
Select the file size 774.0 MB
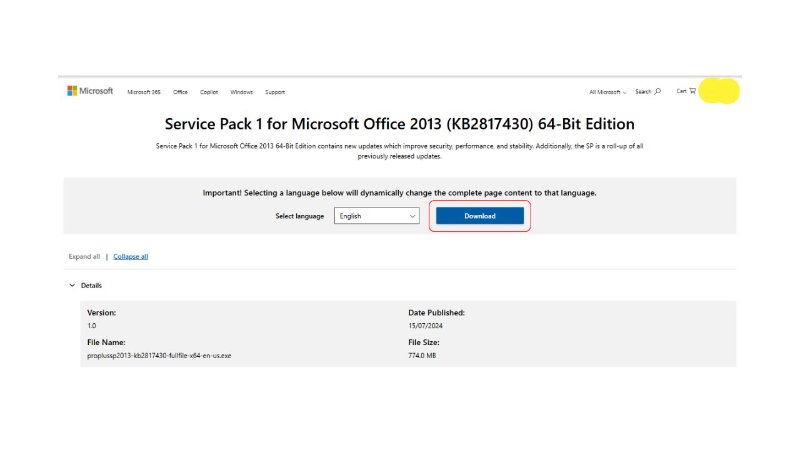(422, 356)
